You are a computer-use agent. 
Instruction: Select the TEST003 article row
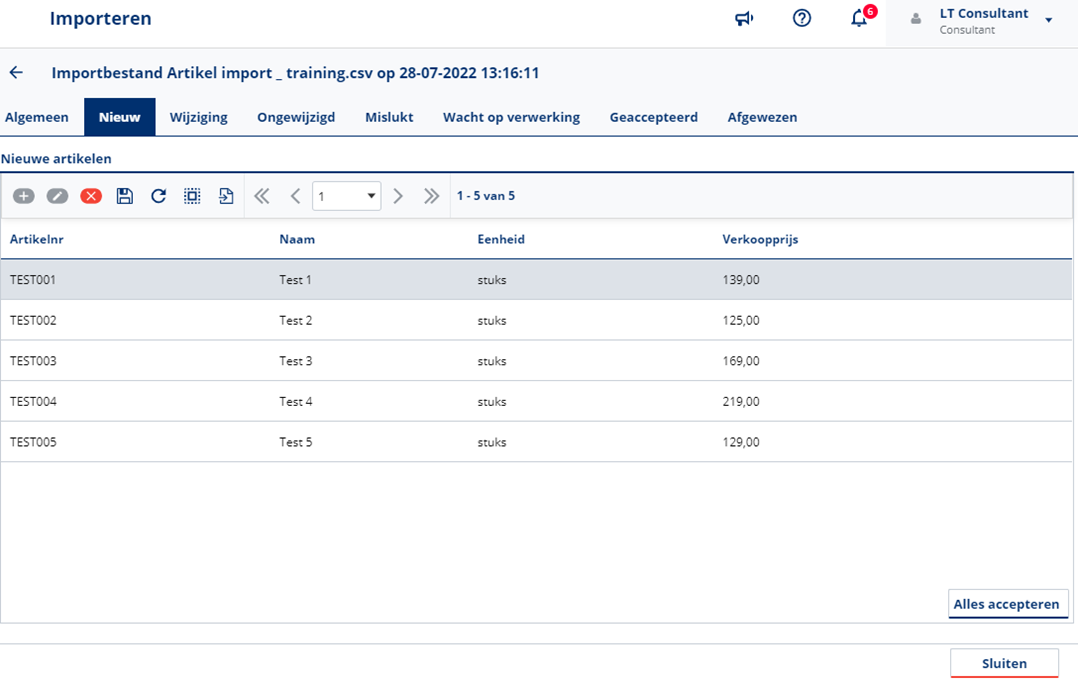pyautogui.click(x=33, y=361)
